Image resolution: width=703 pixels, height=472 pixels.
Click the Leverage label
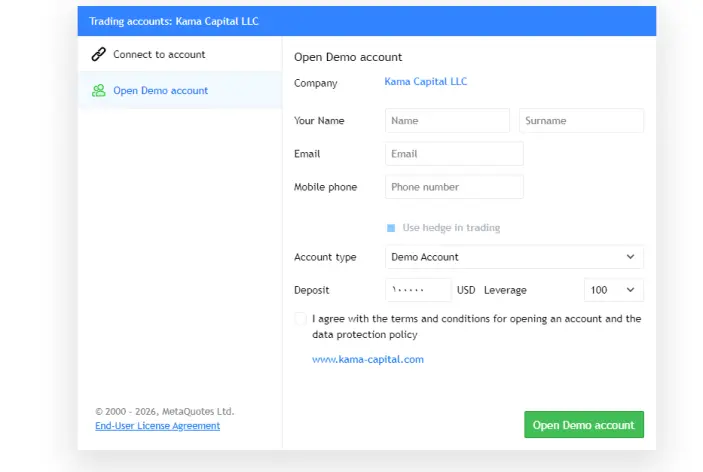click(x=505, y=290)
